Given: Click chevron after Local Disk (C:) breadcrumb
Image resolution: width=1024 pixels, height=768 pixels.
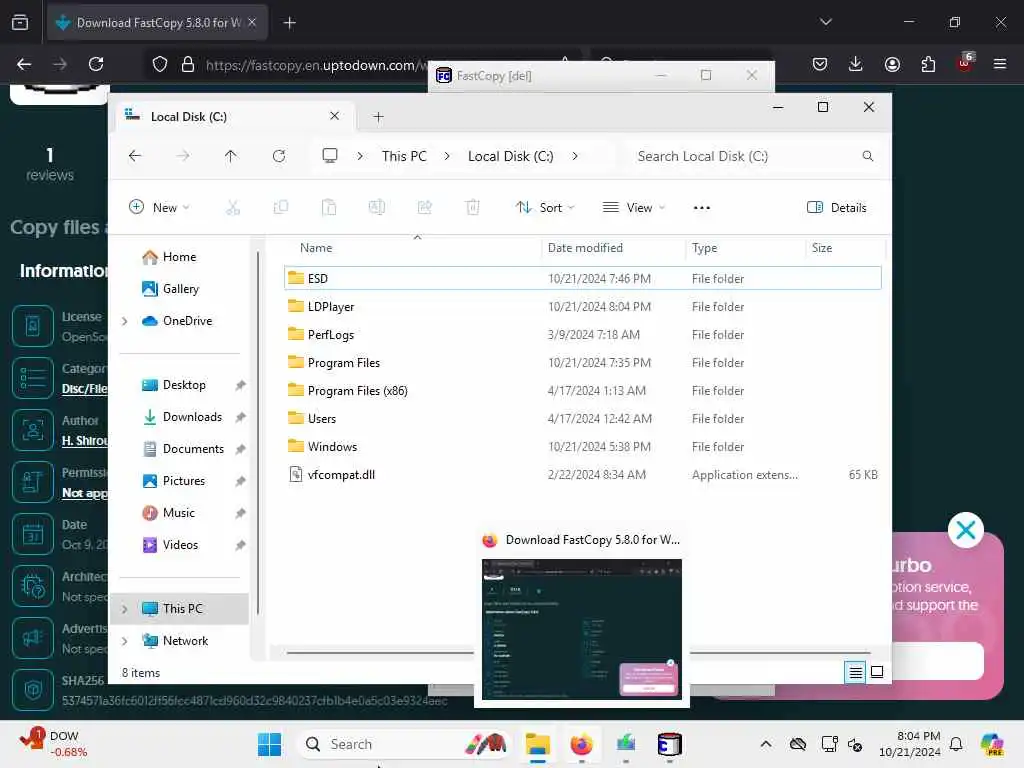Looking at the screenshot, I should [x=575, y=156].
